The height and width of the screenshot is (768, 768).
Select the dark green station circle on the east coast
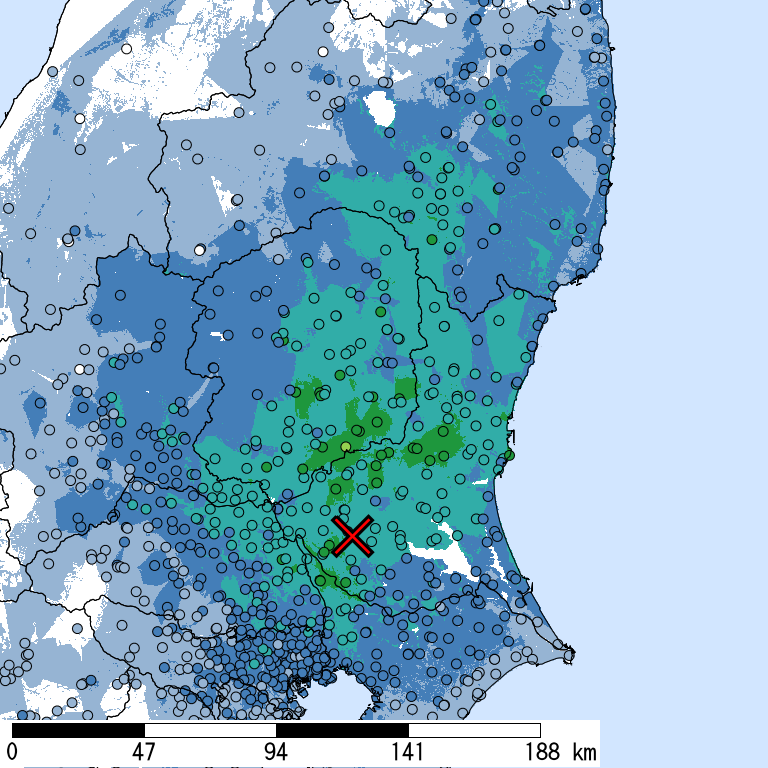point(509,455)
